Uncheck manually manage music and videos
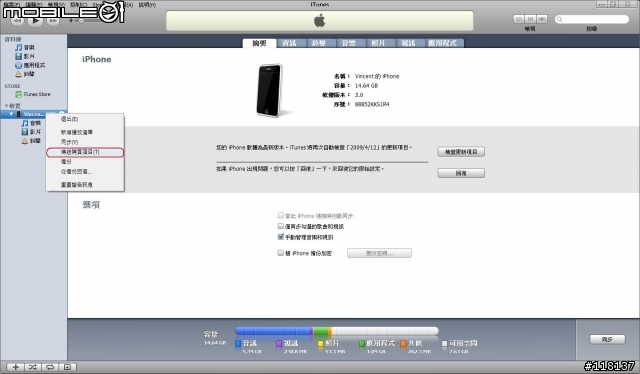The image size is (640, 374). click(x=280, y=236)
